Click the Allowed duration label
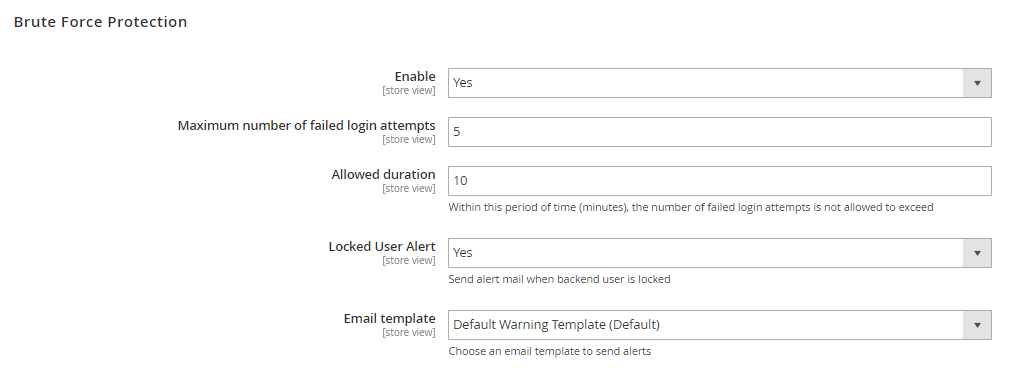 [383, 175]
